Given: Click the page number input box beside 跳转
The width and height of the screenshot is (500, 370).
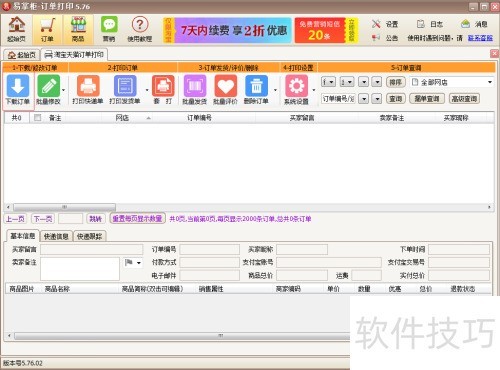Looking at the screenshot, I should click(70, 219).
